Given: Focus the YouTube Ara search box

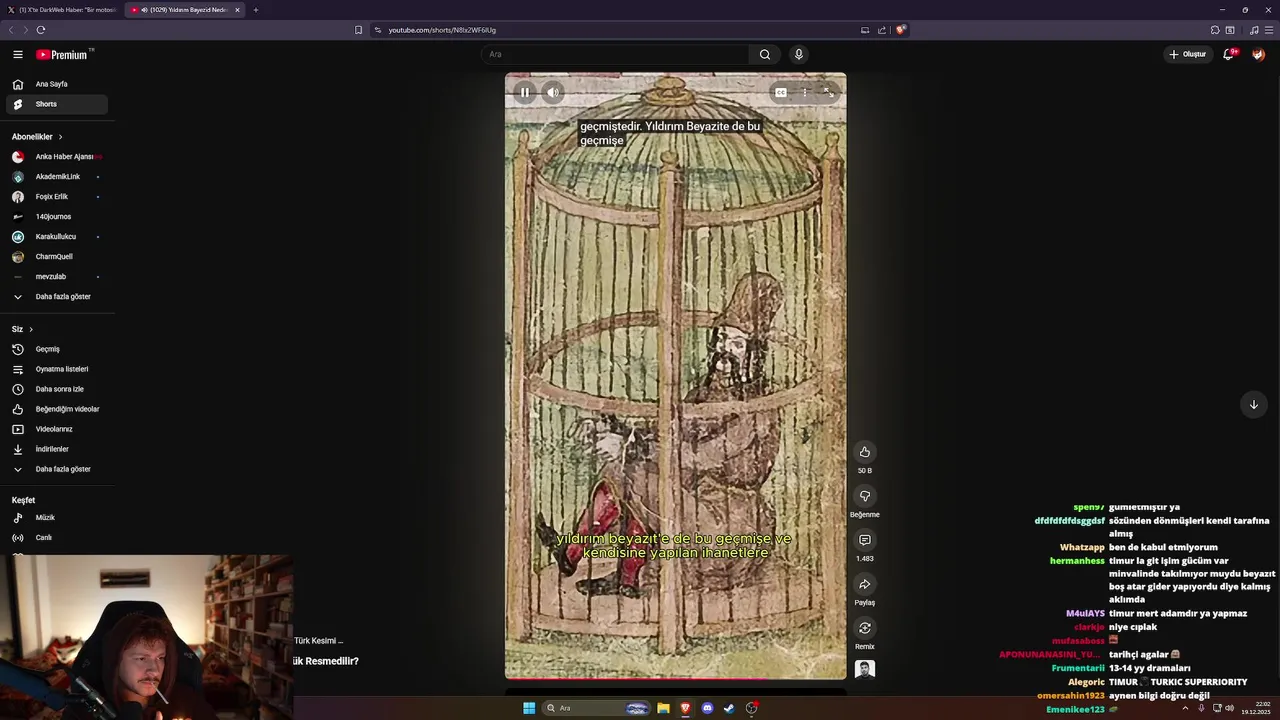Looking at the screenshot, I should tap(615, 54).
